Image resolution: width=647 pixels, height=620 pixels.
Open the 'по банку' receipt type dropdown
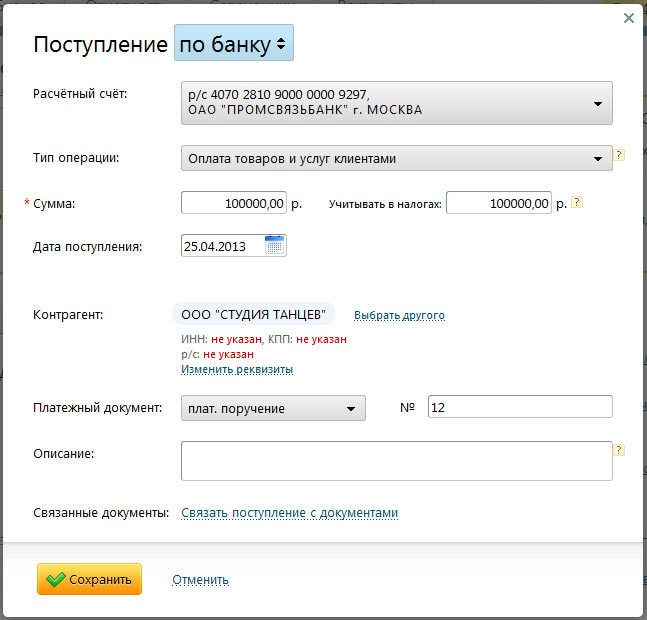click(234, 44)
